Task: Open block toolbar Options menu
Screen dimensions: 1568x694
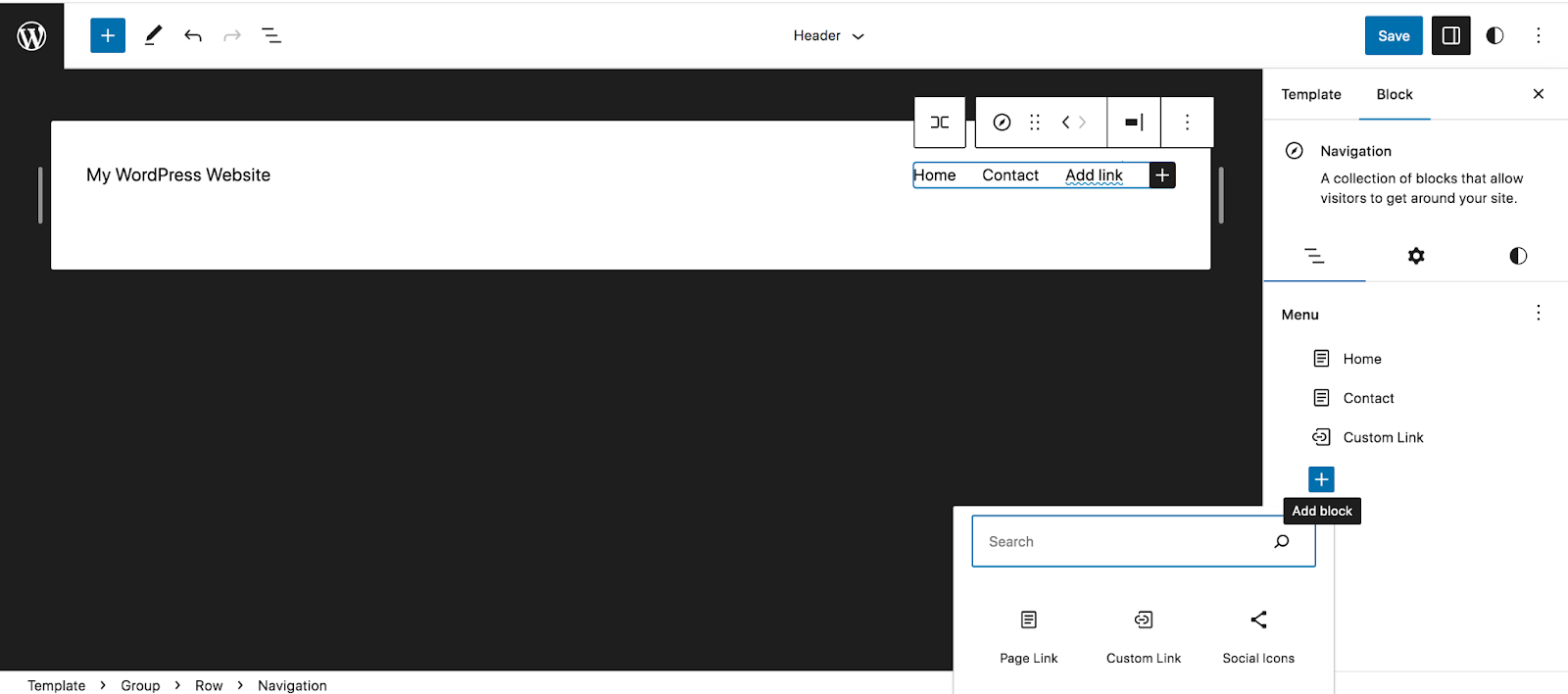Action: coord(1187,123)
